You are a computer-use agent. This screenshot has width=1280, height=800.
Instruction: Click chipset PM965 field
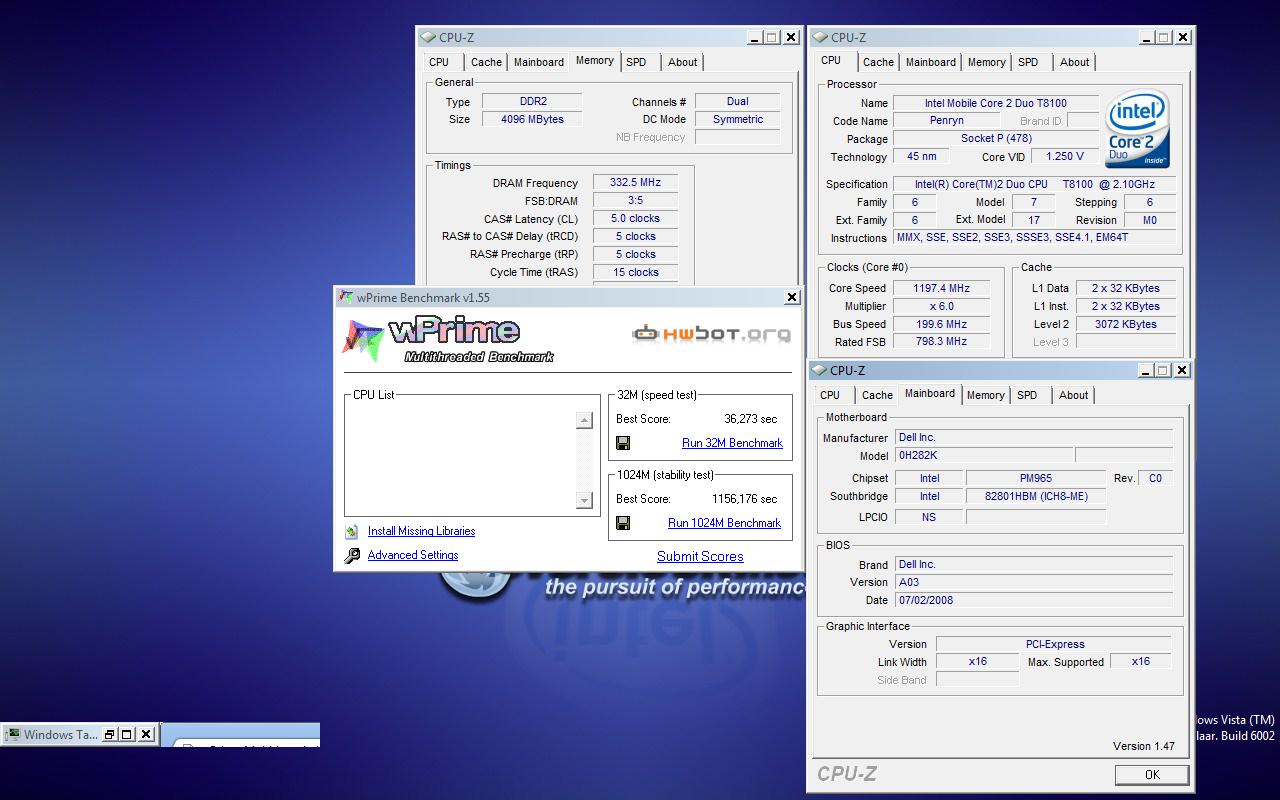[1035, 478]
